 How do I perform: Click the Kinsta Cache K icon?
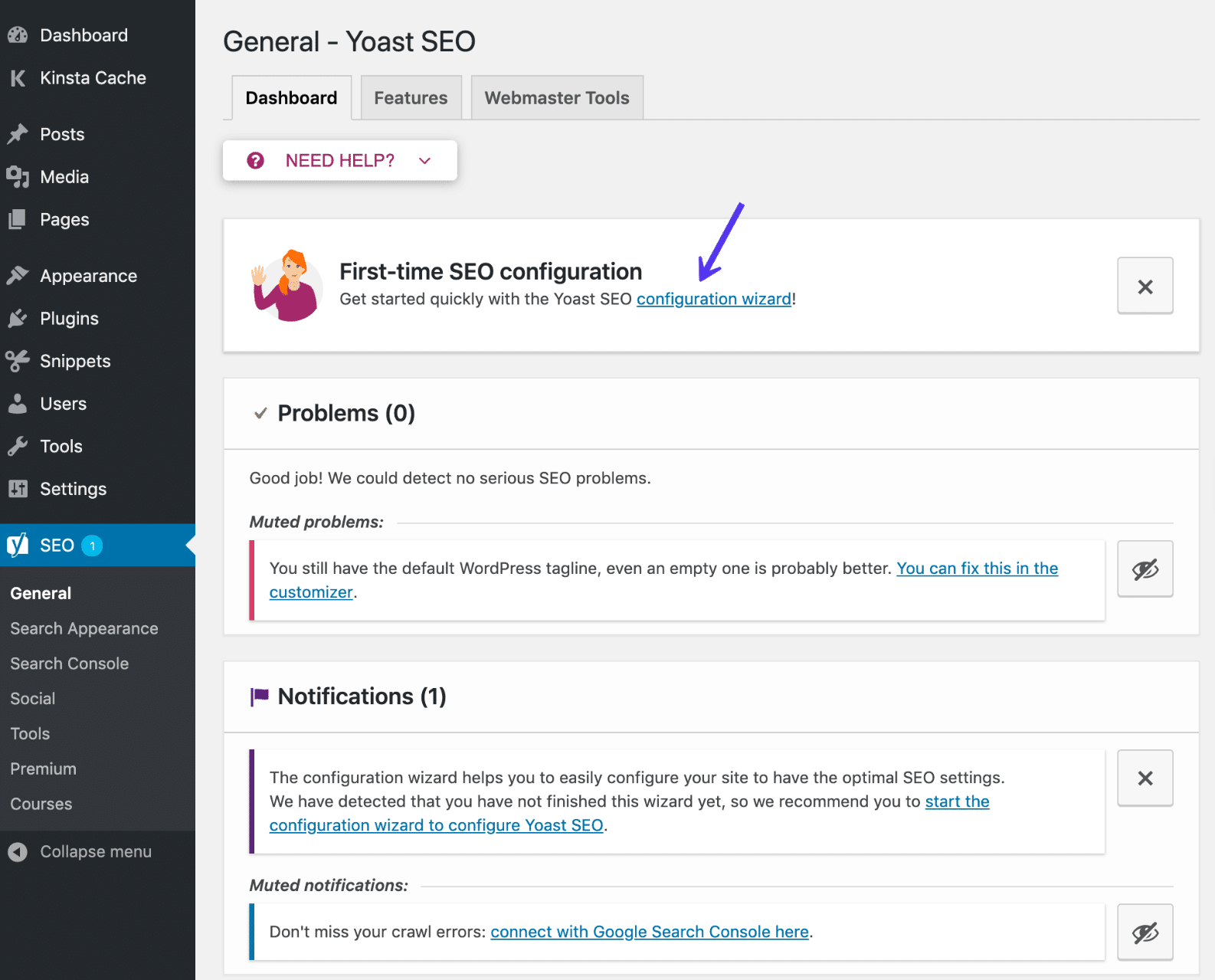(18, 78)
